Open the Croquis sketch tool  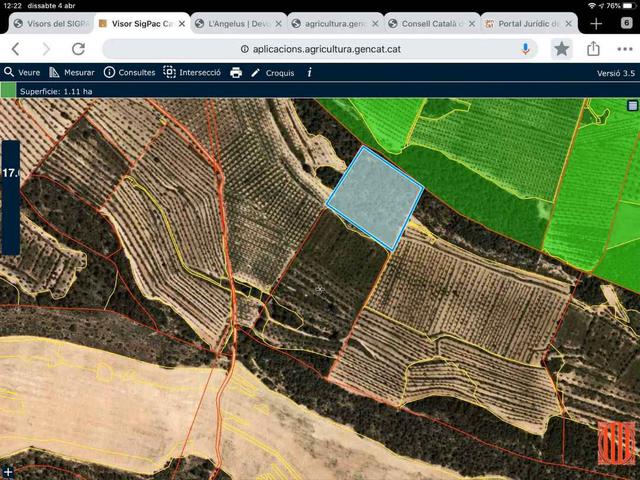(272, 72)
